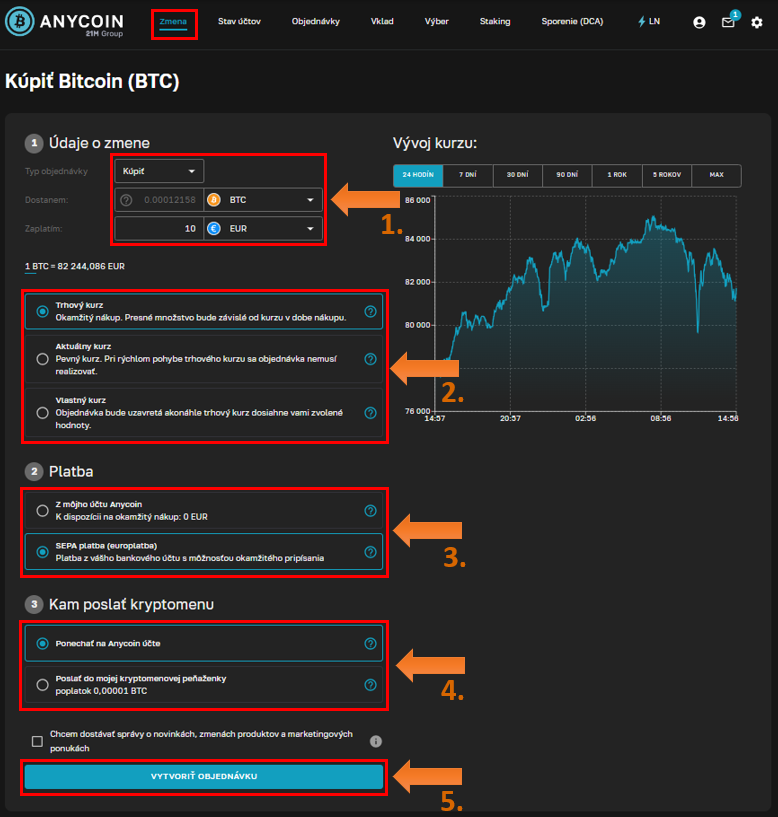Select Z môjho účtu Anycoin payment
Image resolution: width=778 pixels, height=817 pixels.
pos(42,511)
